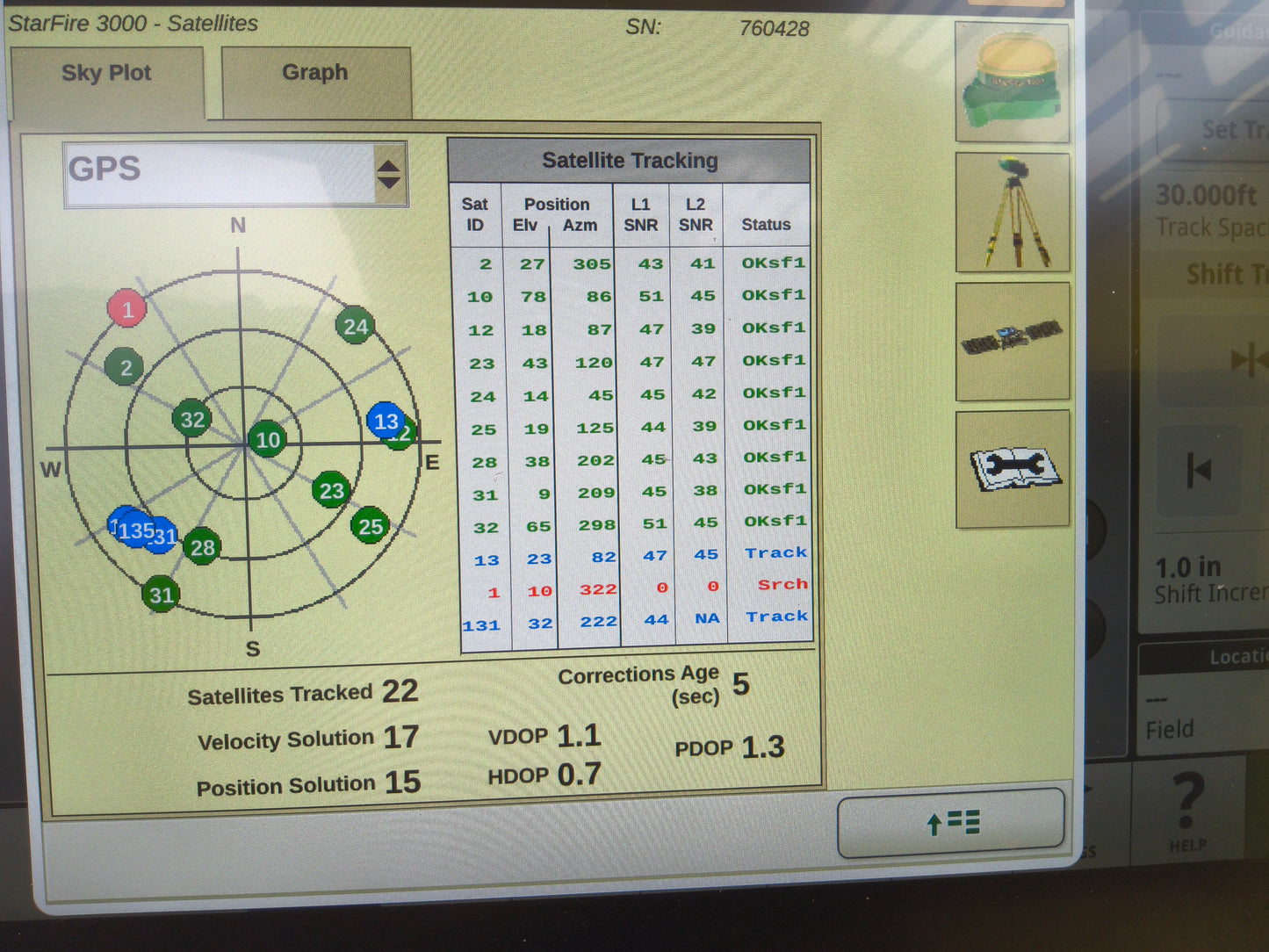
Task: Open the StarFire receiver icon
Action: 1012,83
